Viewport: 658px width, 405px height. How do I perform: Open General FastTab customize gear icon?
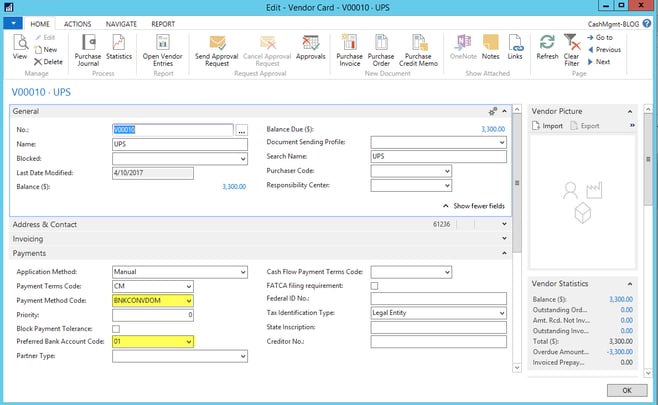click(493, 111)
